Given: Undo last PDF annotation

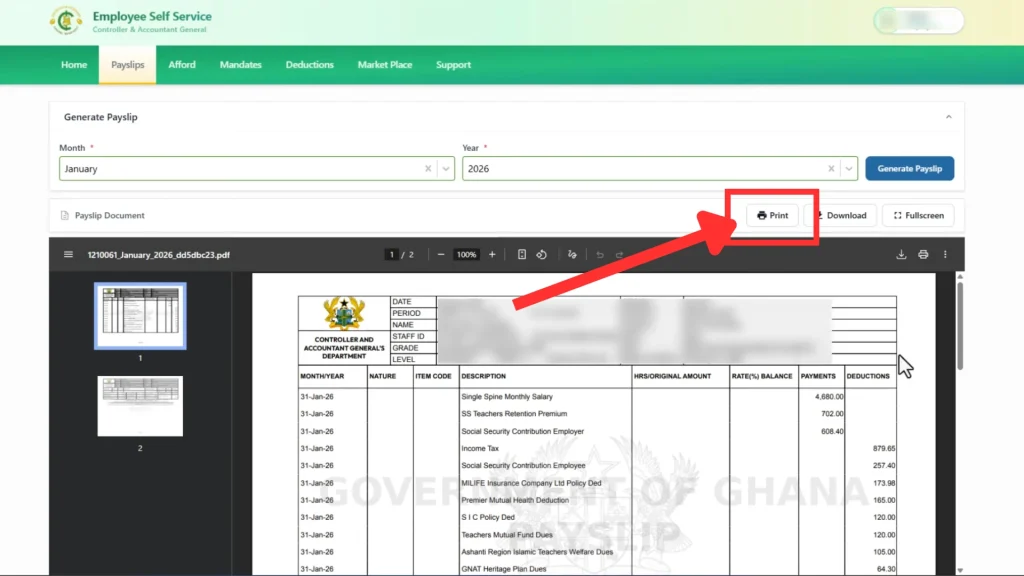Looking at the screenshot, I should point(600,255).
